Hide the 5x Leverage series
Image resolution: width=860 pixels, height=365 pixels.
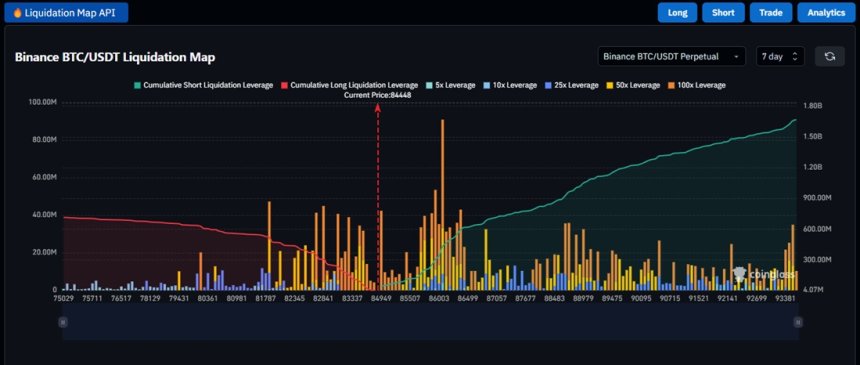(x=451, y=85)
